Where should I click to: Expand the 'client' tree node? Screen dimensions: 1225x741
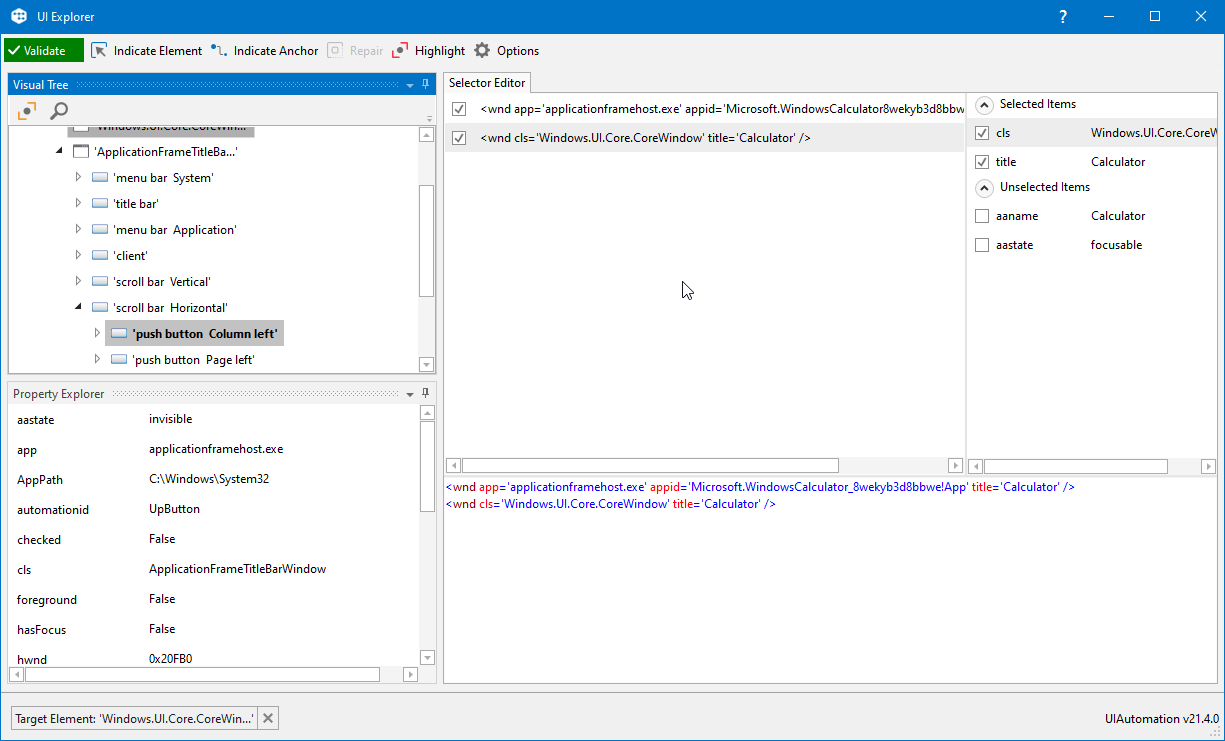coord(79,256)
